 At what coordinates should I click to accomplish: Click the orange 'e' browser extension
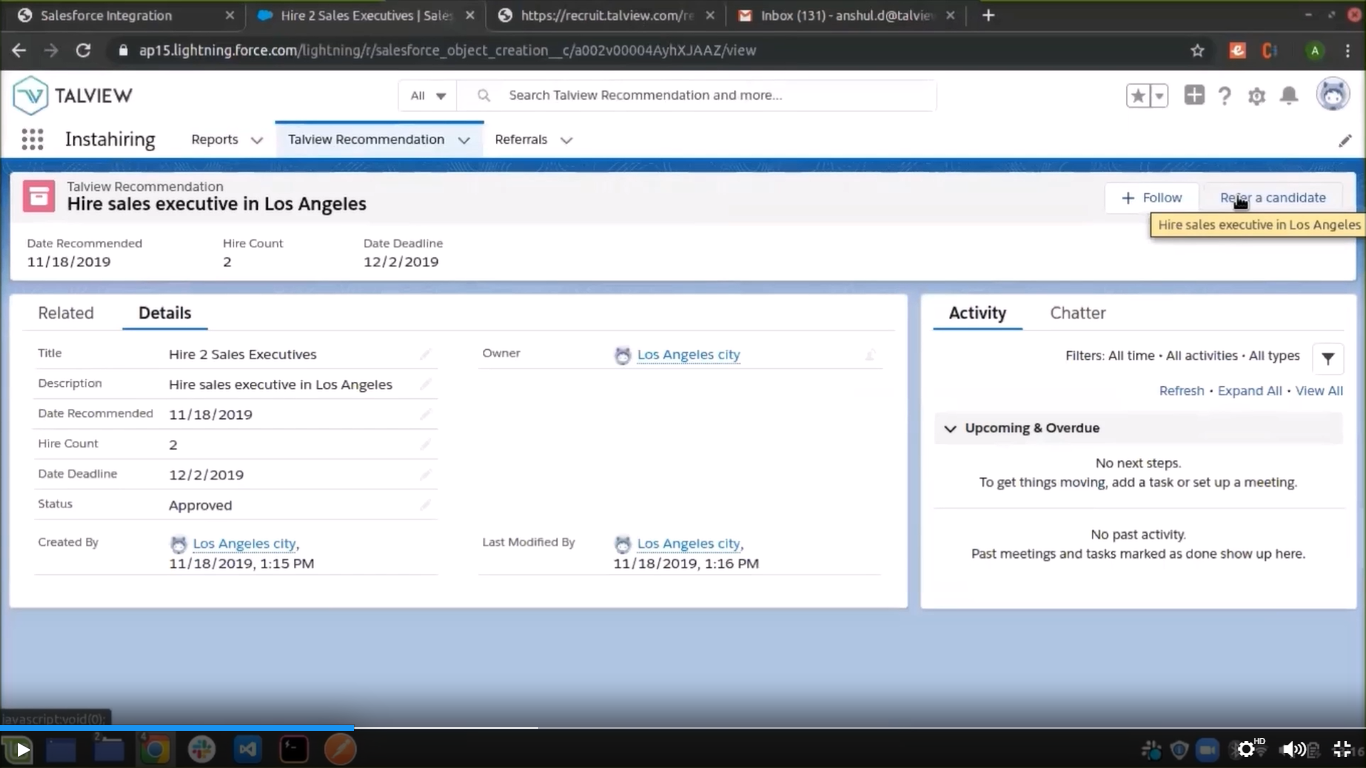point(1238,50)
